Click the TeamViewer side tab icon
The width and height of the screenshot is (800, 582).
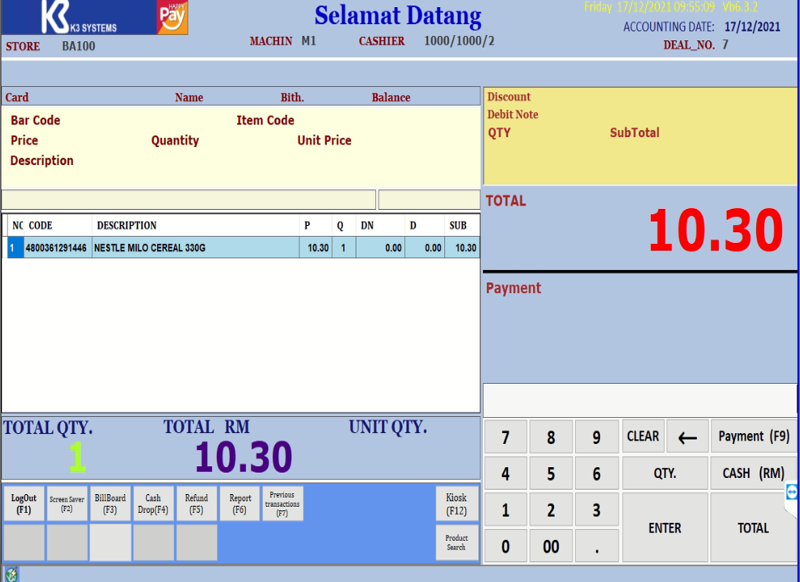click(x=792, y=492)
